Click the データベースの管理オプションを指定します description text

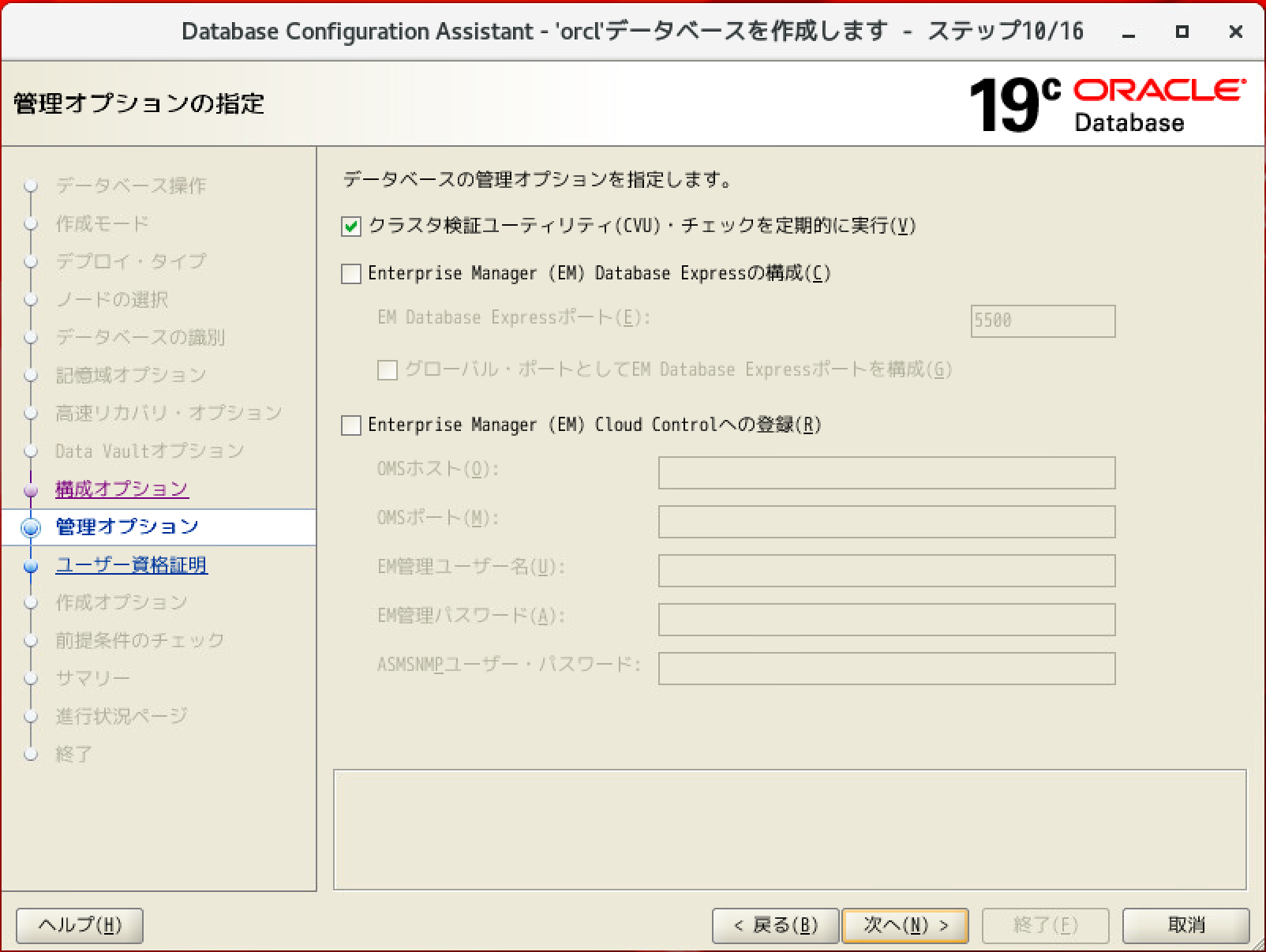click(x=537, y=180)
